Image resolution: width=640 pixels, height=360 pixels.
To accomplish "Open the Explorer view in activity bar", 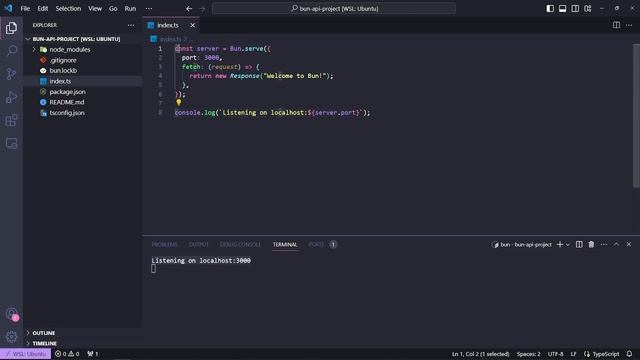I will (x=11, y=28).
